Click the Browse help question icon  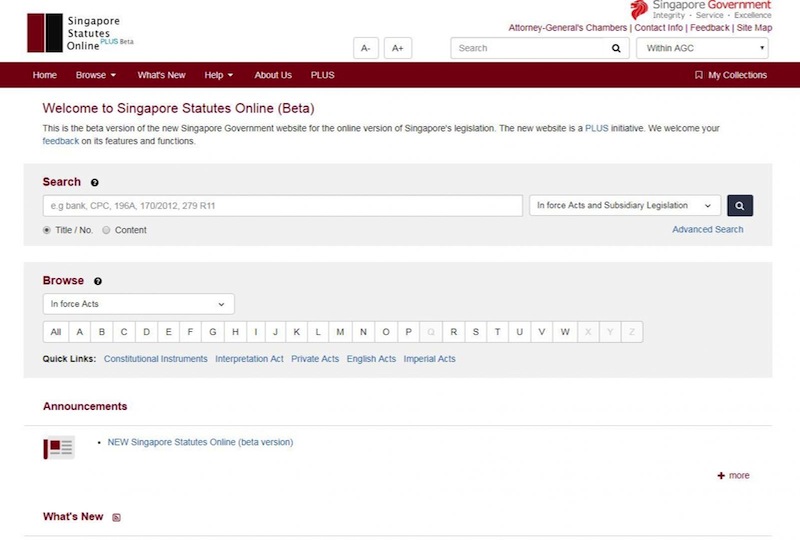click(97, 281)
